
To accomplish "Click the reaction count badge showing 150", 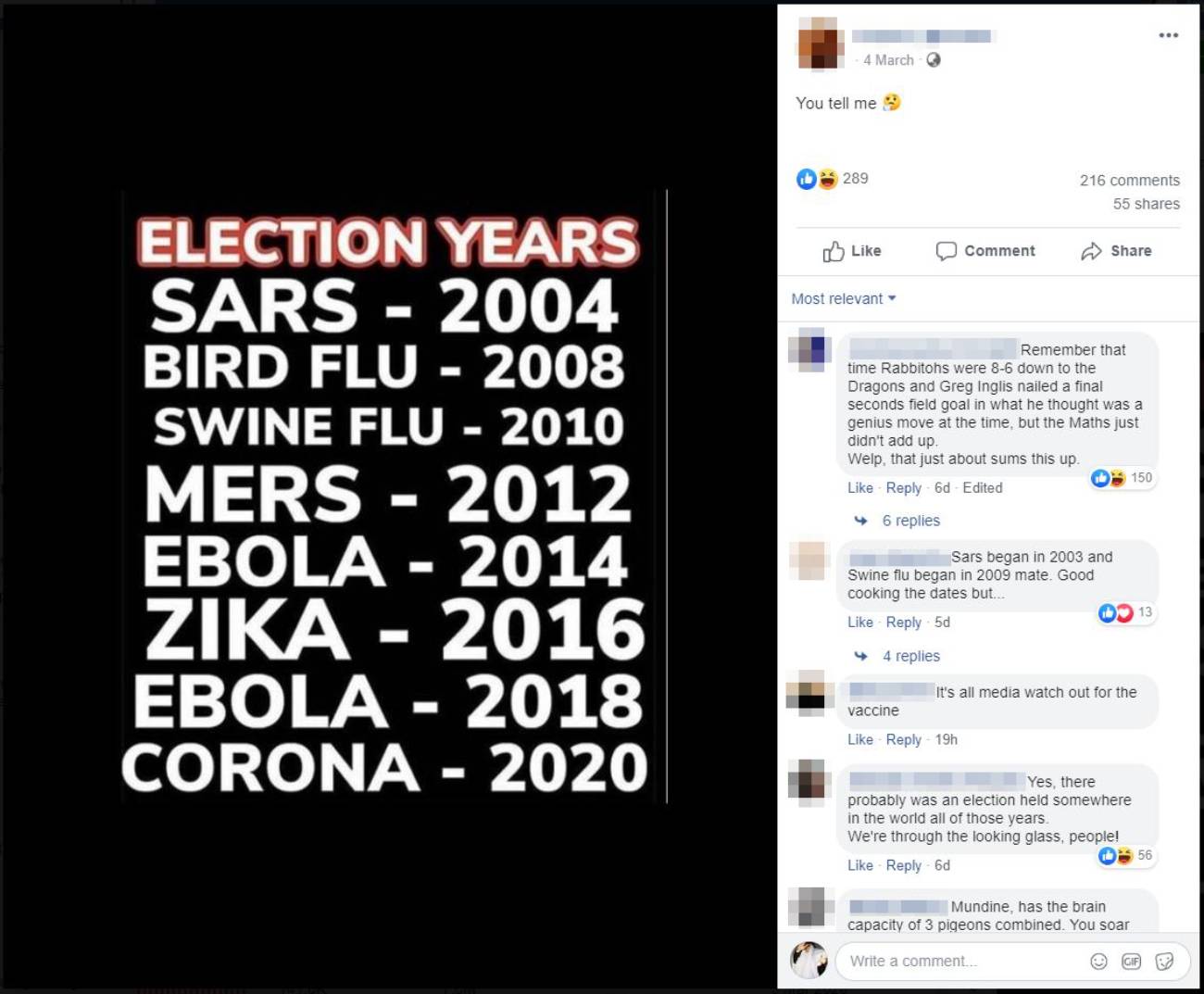I will pyautogui.click(x=1122, y=478).
